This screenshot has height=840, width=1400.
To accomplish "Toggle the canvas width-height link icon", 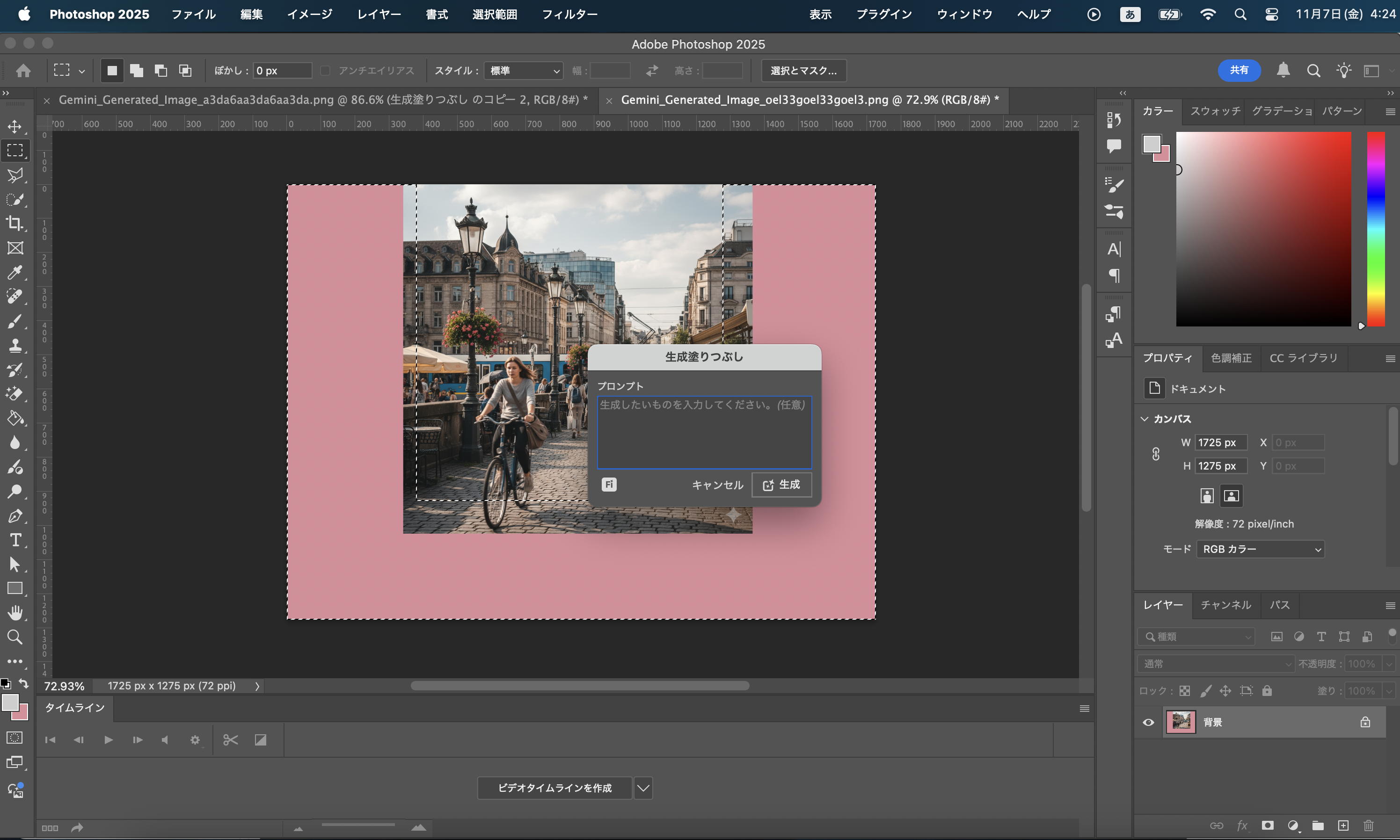I will pos(1156,454).
